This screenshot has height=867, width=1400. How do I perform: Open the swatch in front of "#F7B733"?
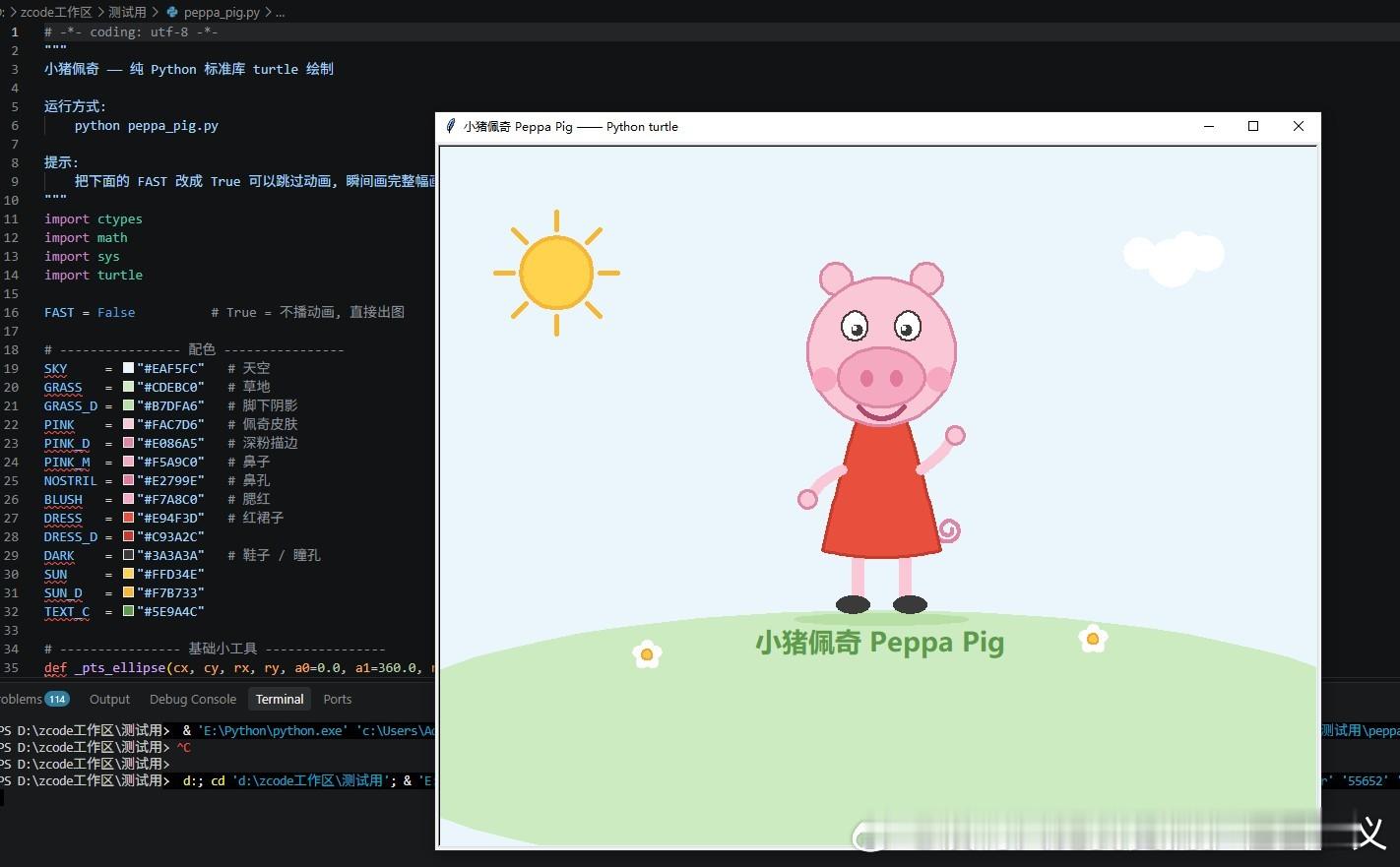(128, 592)
